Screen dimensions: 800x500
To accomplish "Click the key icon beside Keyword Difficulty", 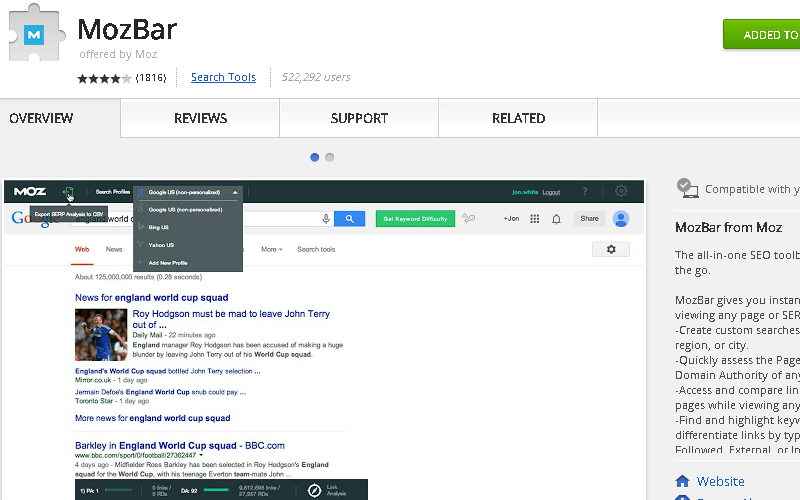I will tap(468, 218).
